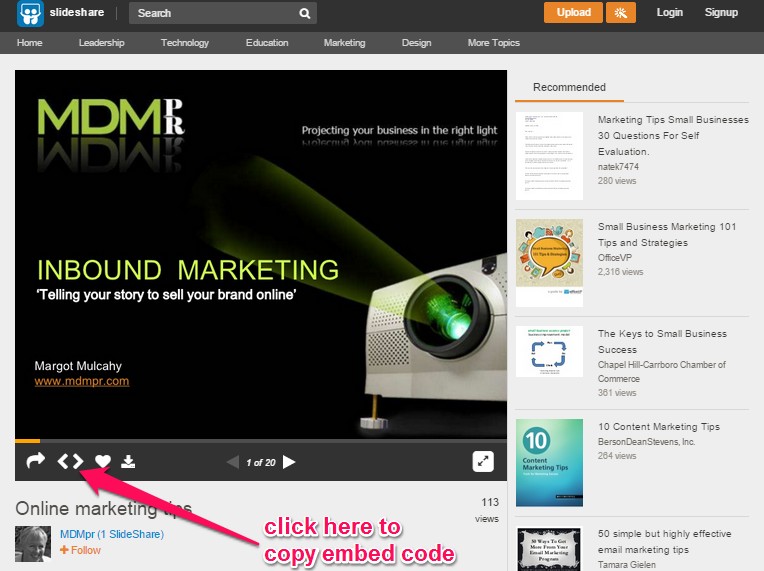
Task: Click in the Search input field
Action: click(x=223, y=13)
